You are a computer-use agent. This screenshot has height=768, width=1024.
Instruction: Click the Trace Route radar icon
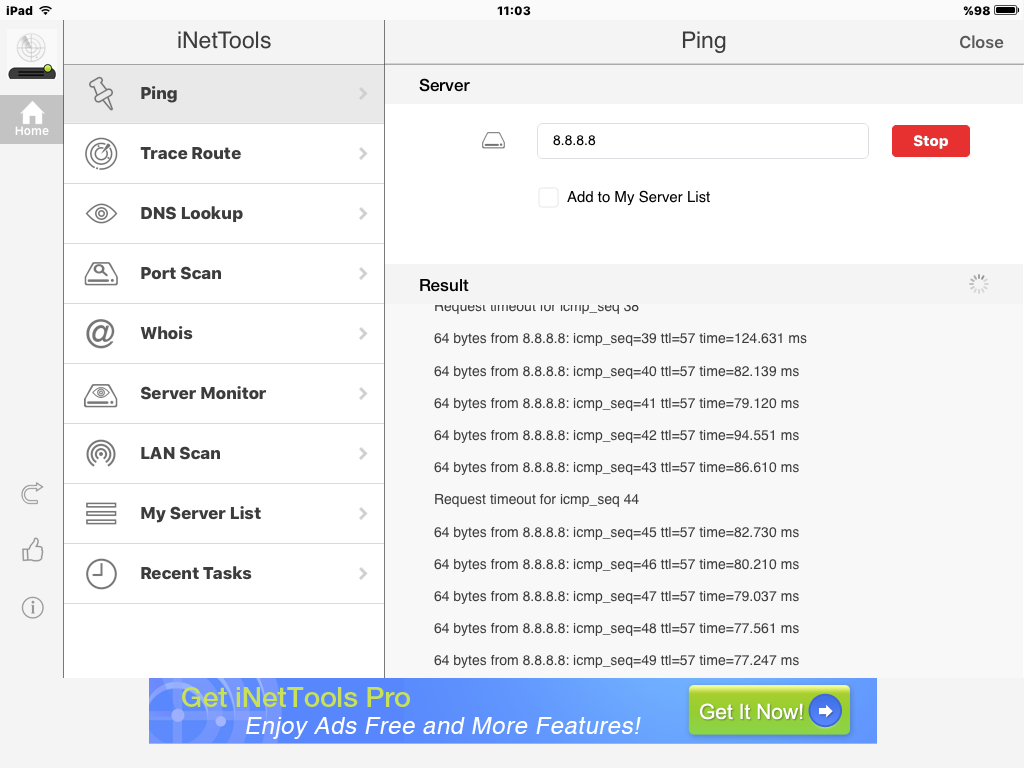[101, 153]
